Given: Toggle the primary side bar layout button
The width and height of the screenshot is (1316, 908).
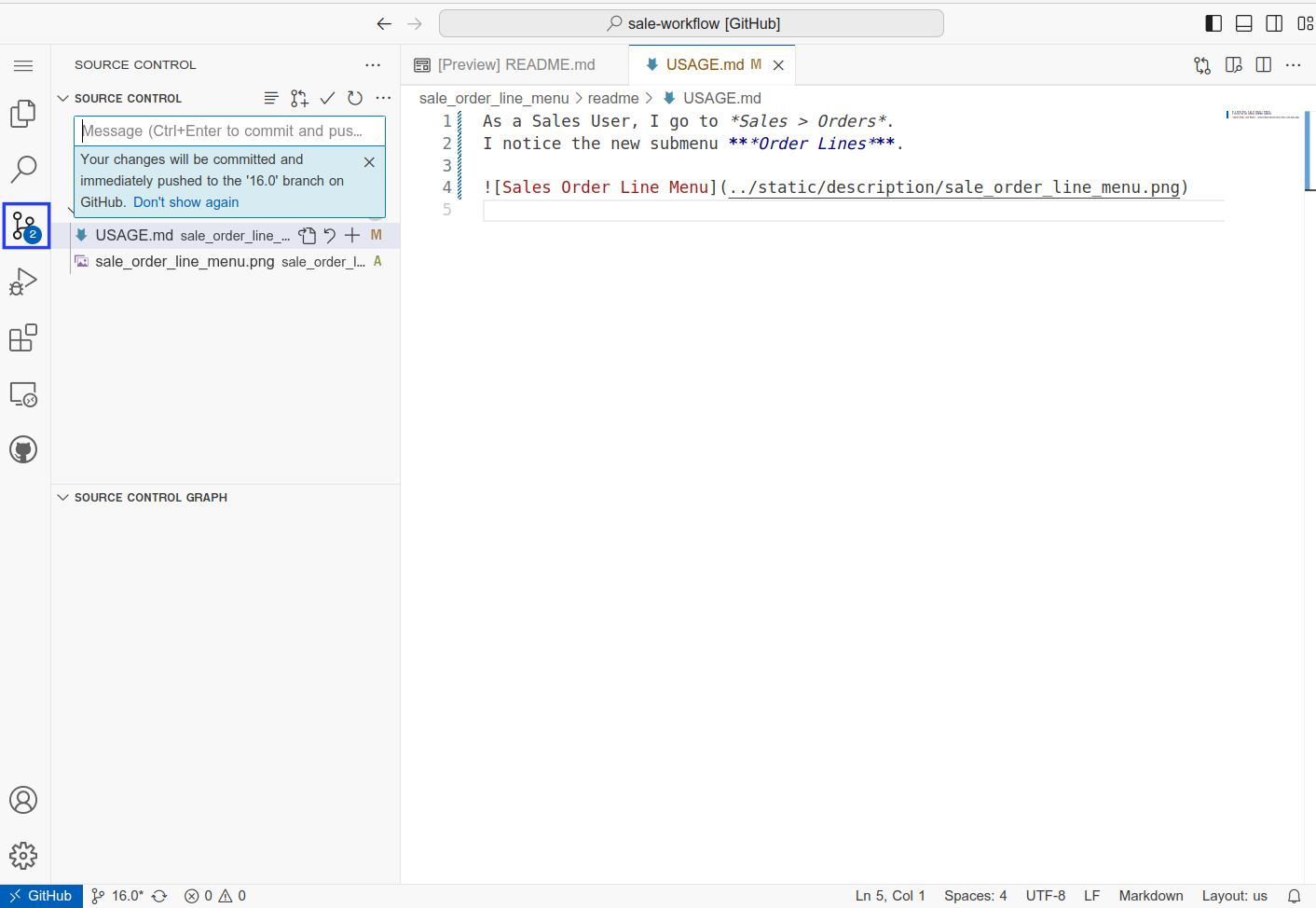Looking at the screenshot, I should (x=1213, y=23).
